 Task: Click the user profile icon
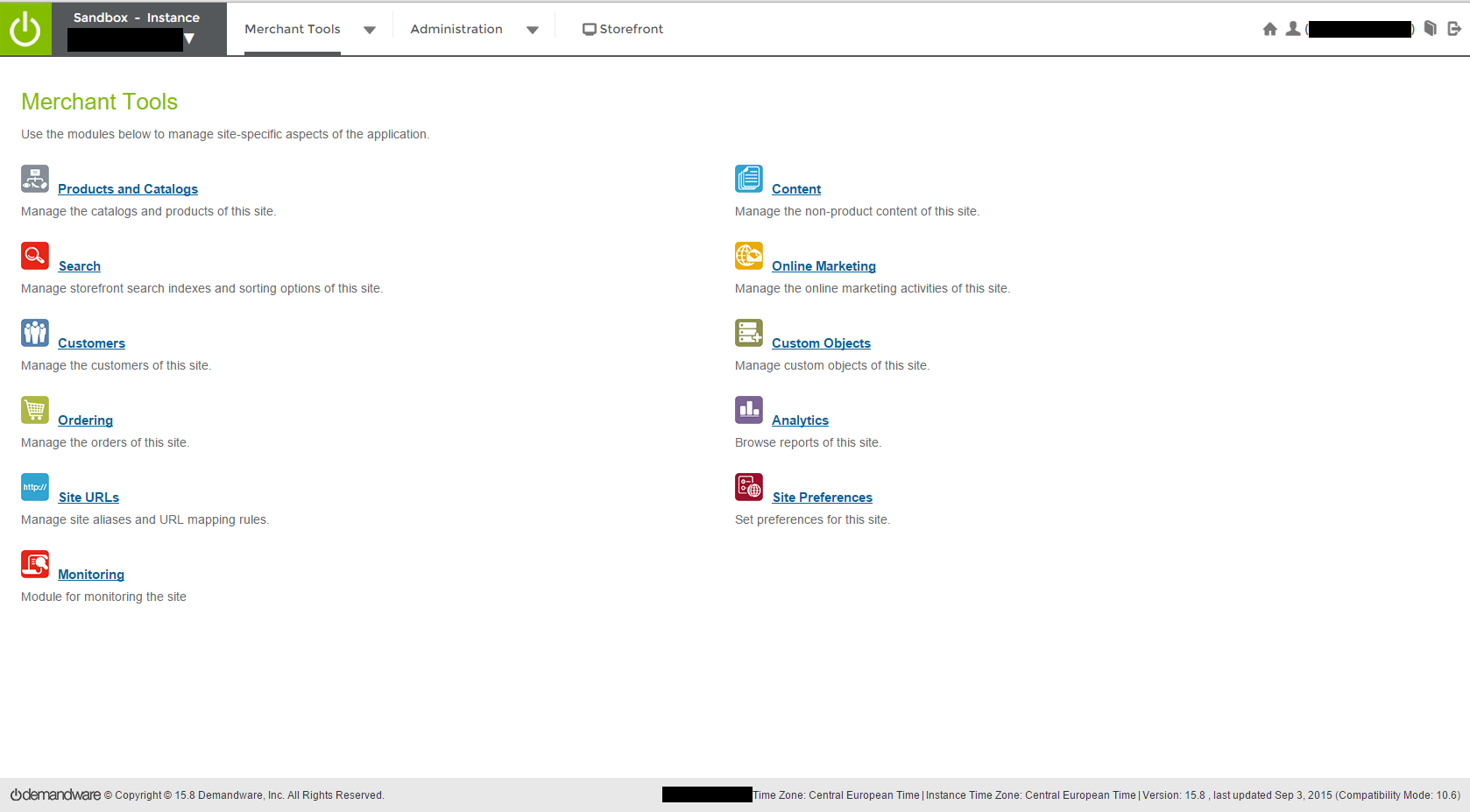[1292, 29]
